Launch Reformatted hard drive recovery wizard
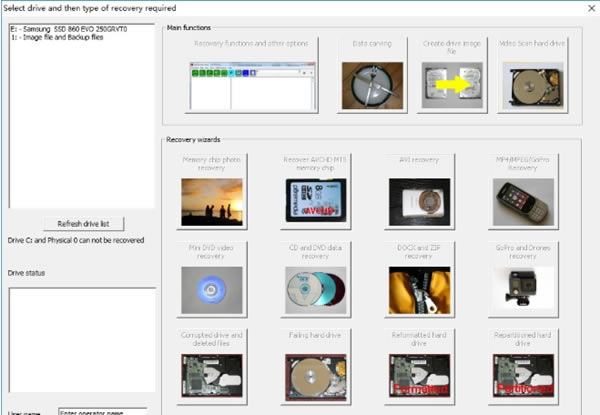Screen dimensions: 600x415 click(x=419, y=367)
